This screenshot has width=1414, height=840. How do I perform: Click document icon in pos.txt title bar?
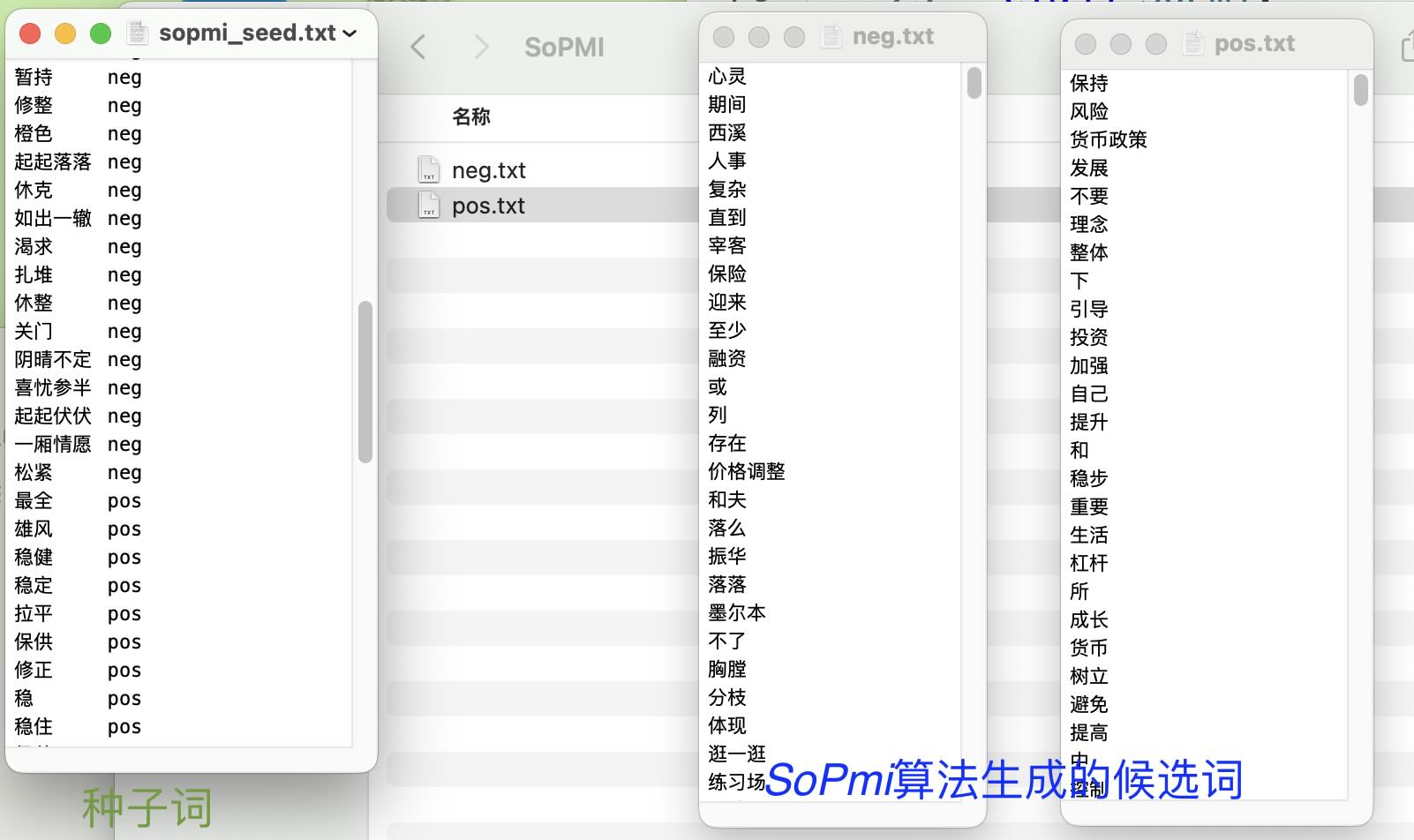[1193, 43]
